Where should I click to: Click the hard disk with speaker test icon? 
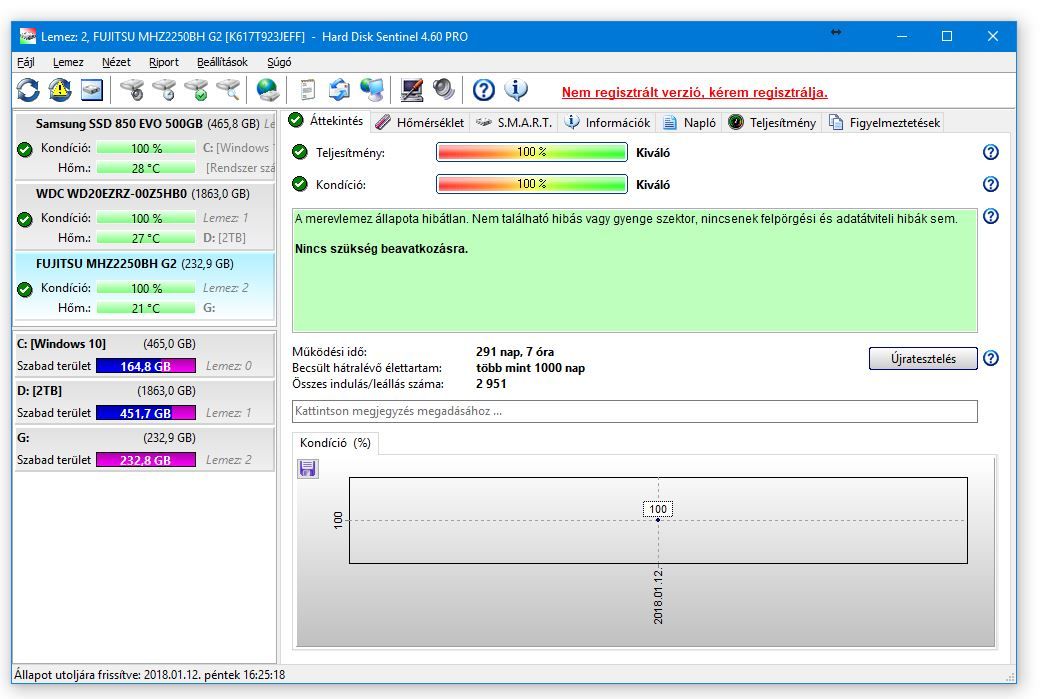click(132, 90)
